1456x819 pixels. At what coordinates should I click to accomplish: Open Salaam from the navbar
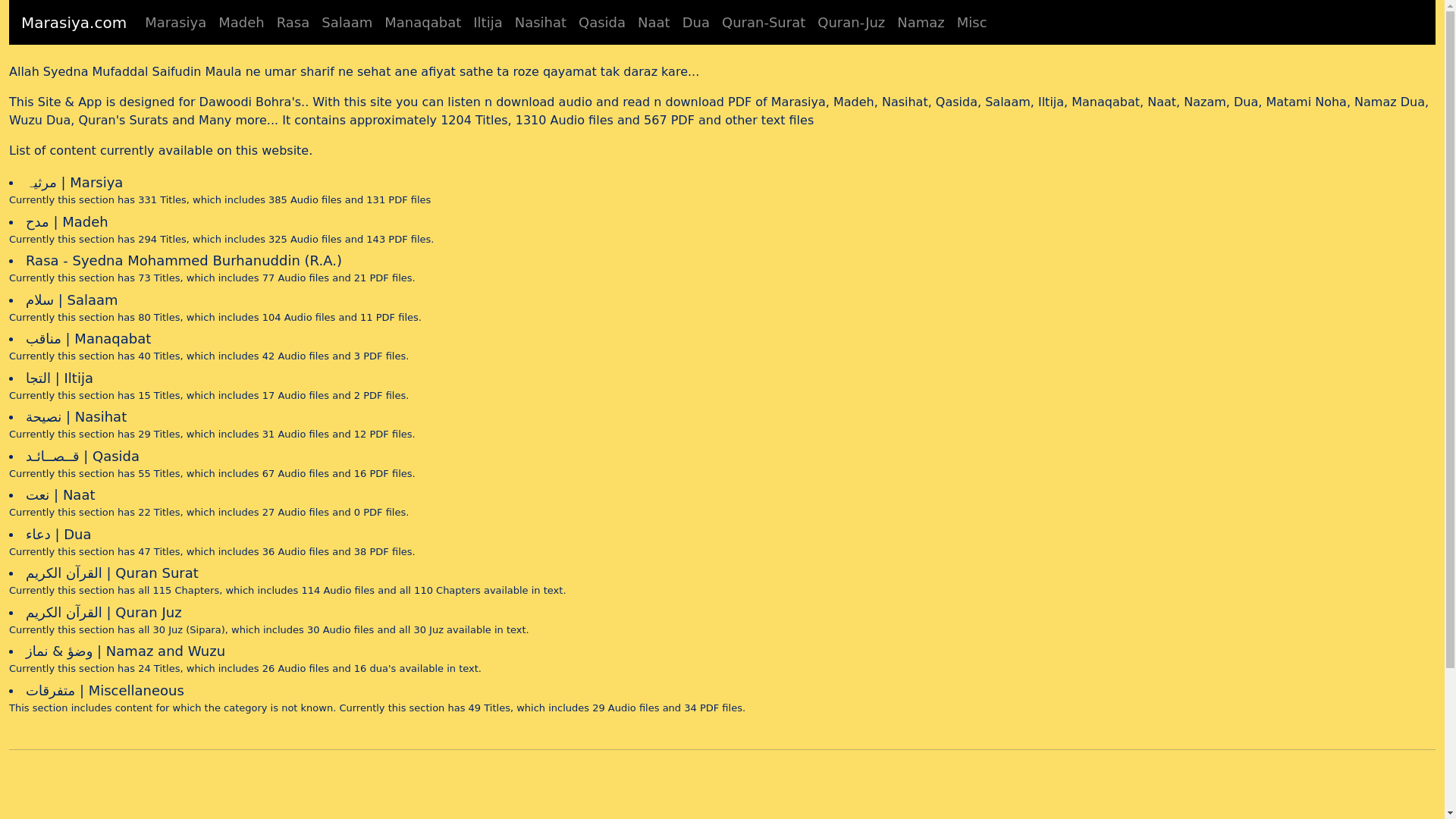tap(347, 23)
